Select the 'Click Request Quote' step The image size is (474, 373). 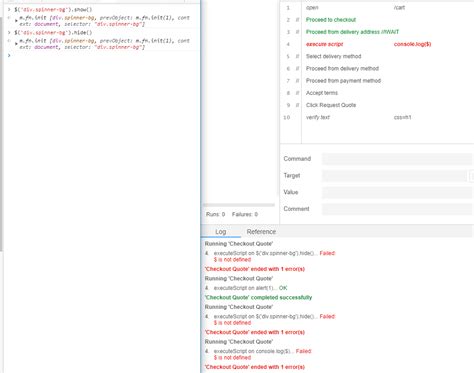[x=331, y=105]
